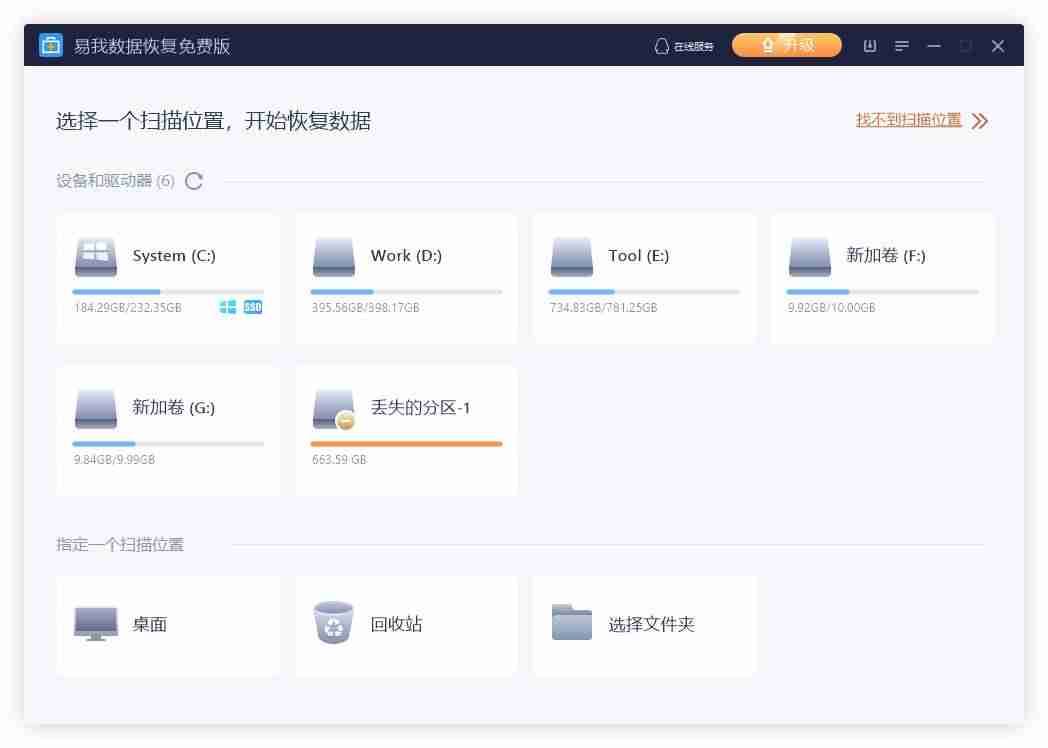This screenshot has height=748, width=1048.
Task: Click the Work (D:) usage bar
Action: click(x=406, y=292)
